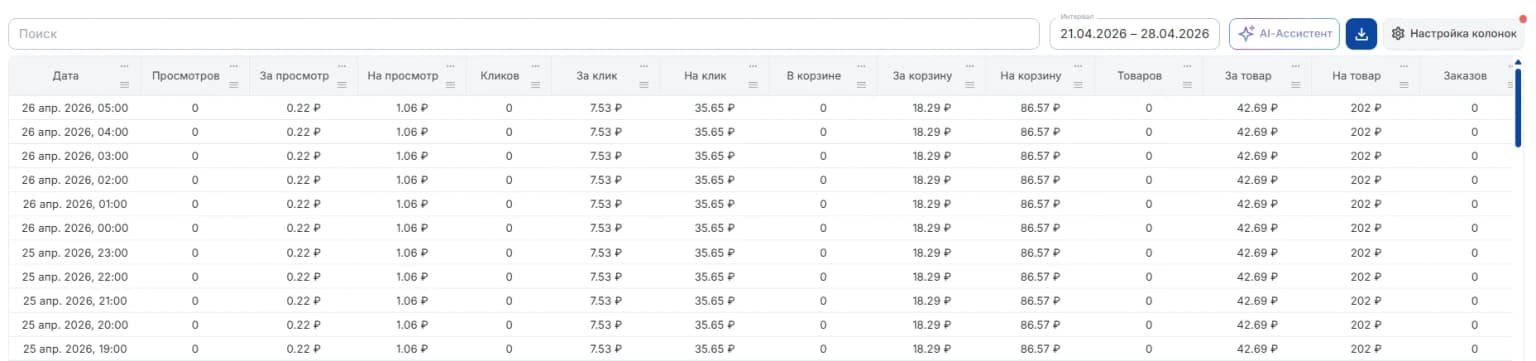This screenshot has height=361, width=1536.
Task: Click 202 ₽ in the 25 апр. 22:00 row
Action: click(x=1366, y=276)
